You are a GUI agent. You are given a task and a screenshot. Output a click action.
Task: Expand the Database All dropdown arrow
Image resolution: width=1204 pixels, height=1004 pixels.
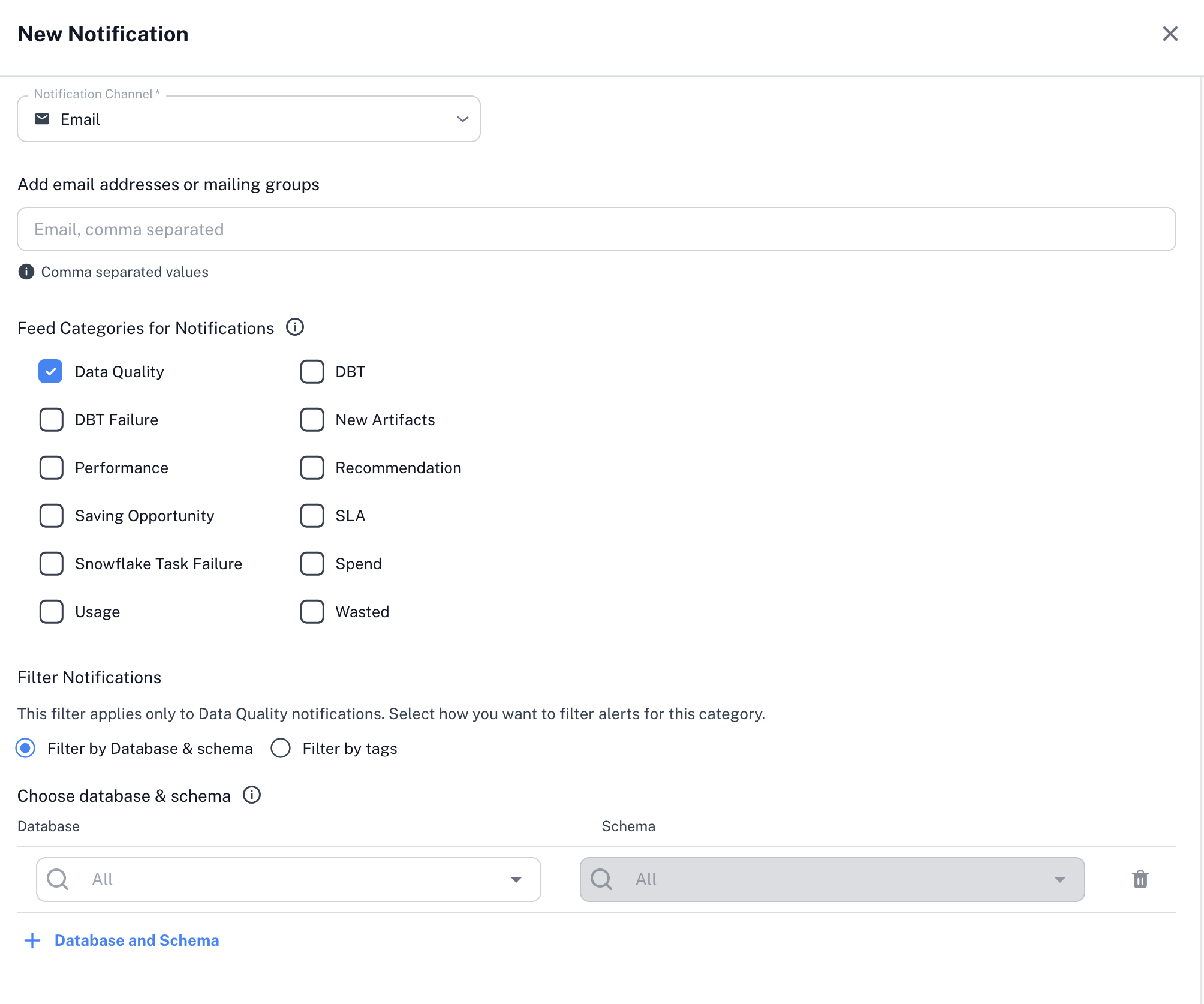[516, 879]
